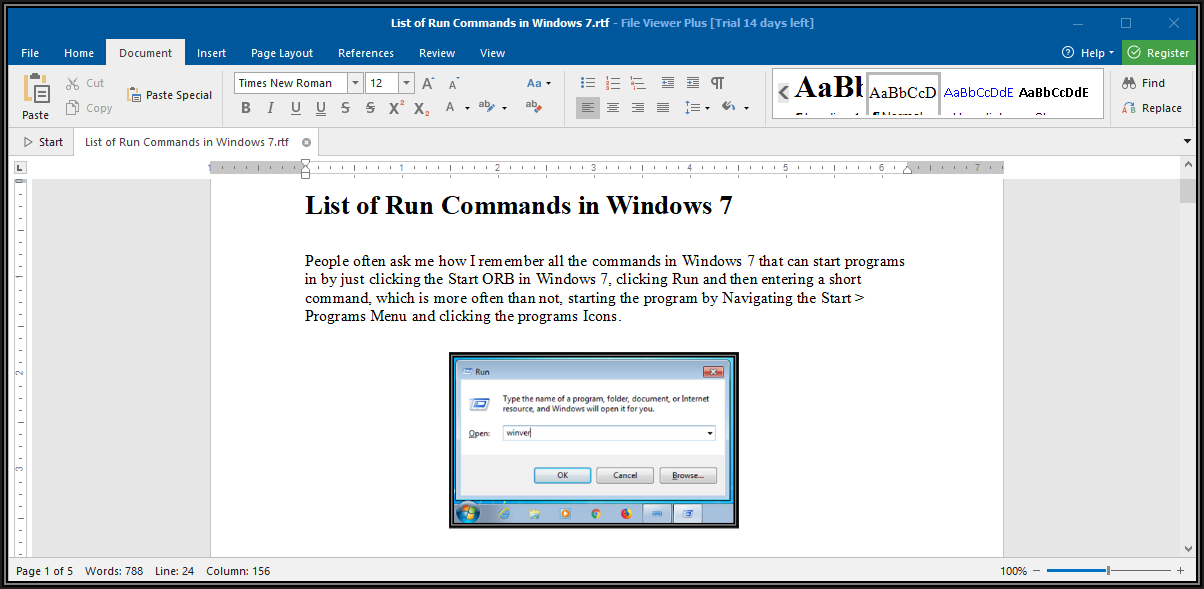Screen dimensions: 1204x589
Task: Apply the blue hyperlink style from the gallery
Action: coord(978,93)
